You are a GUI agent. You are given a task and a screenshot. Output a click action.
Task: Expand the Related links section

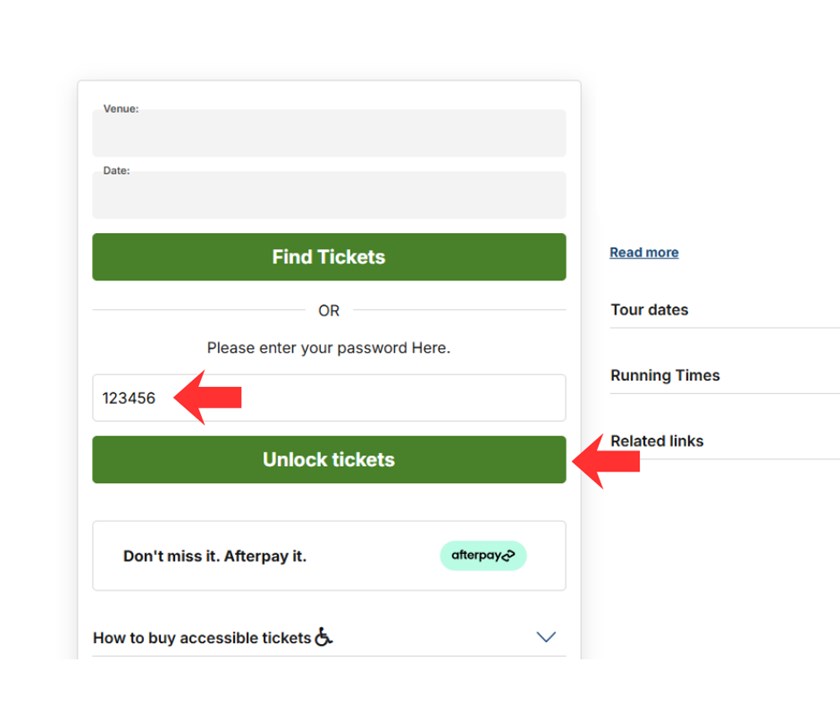tap(657, 441)
